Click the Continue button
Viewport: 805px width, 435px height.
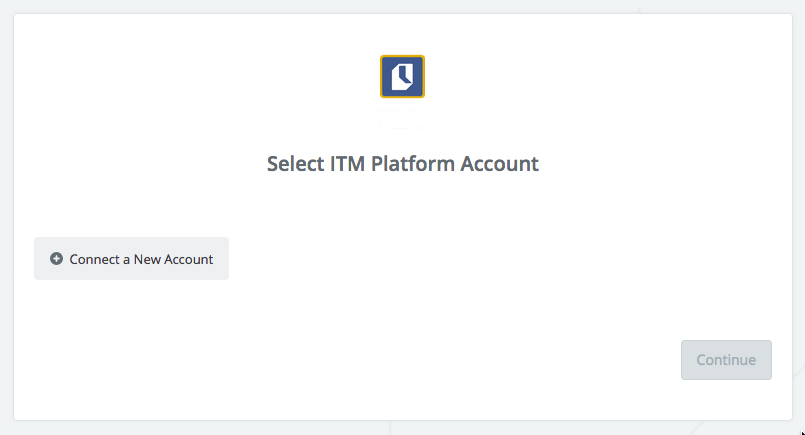pyautogui.click(x=726, y=360)
